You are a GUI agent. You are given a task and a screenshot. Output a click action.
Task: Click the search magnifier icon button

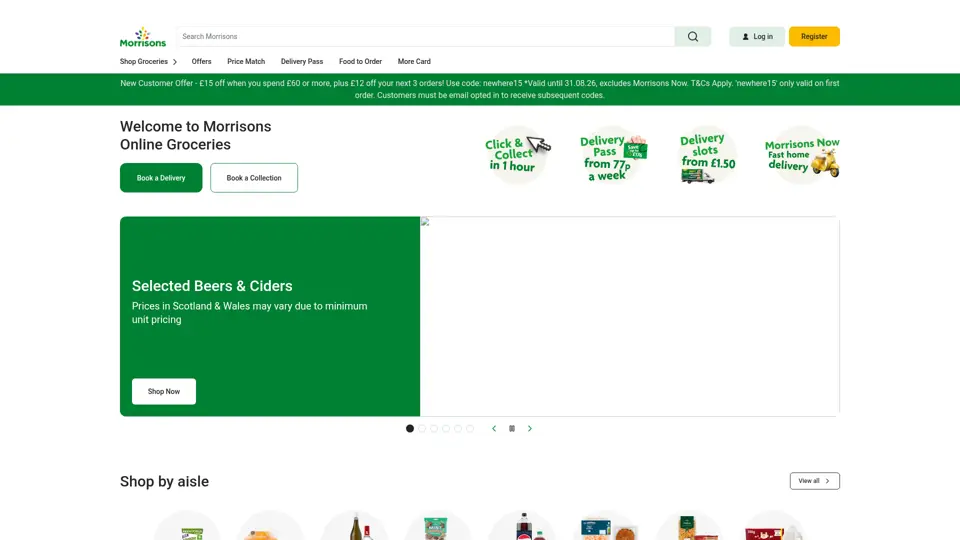tap(692, 37)
